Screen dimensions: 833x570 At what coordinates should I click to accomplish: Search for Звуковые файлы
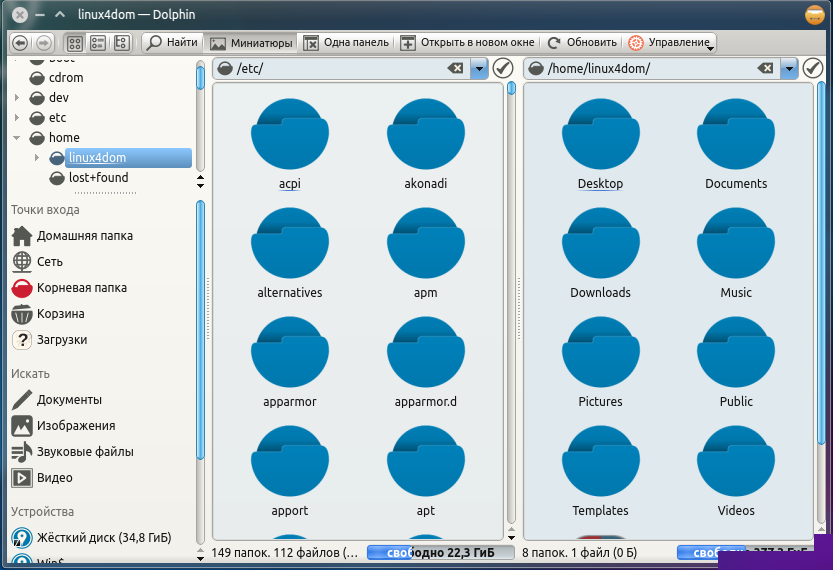pos(72,452)
